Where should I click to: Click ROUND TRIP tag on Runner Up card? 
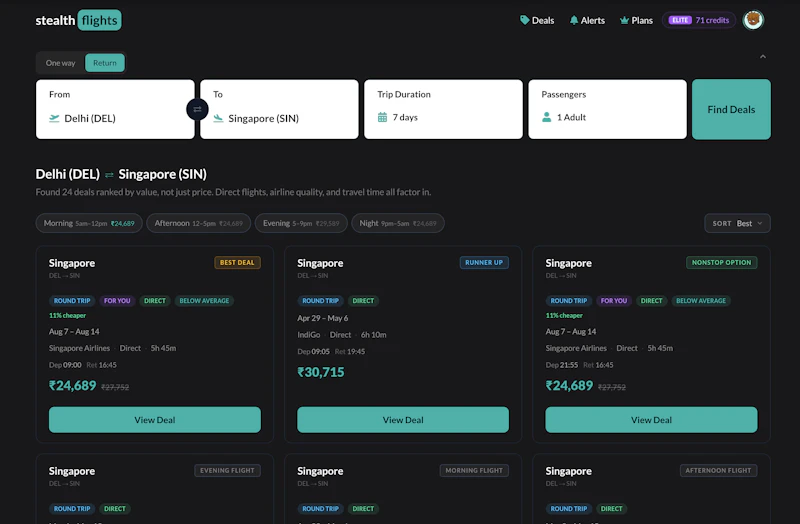pyautogui.click(x=320, y=301)
